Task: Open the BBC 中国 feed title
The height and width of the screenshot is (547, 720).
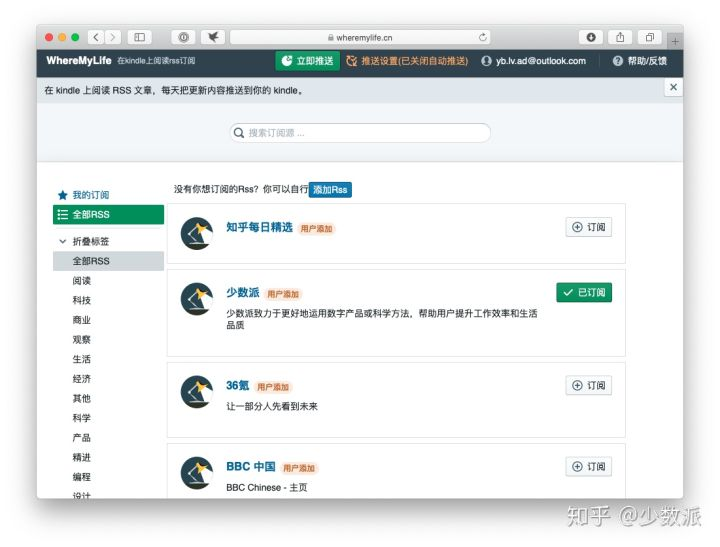Action: pyautogui.click(x=251, y=467)
